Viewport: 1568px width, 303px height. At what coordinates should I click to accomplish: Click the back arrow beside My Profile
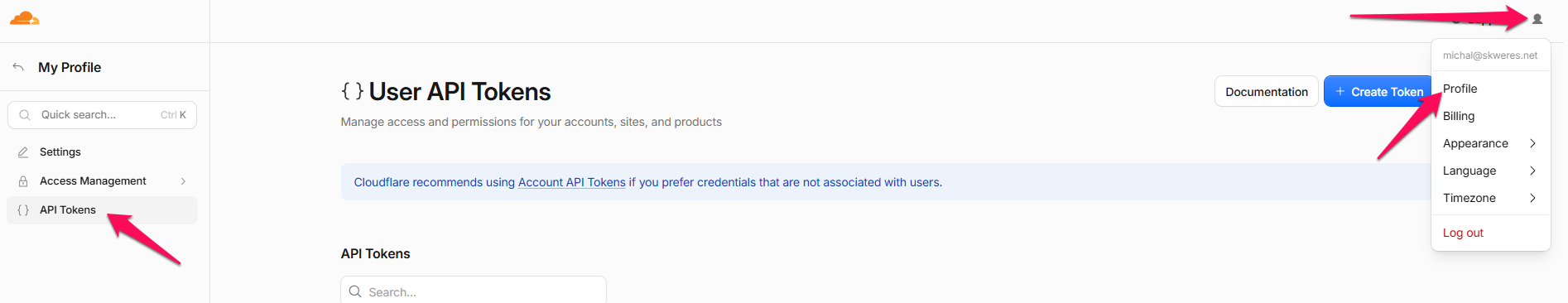tap(18, 67)
